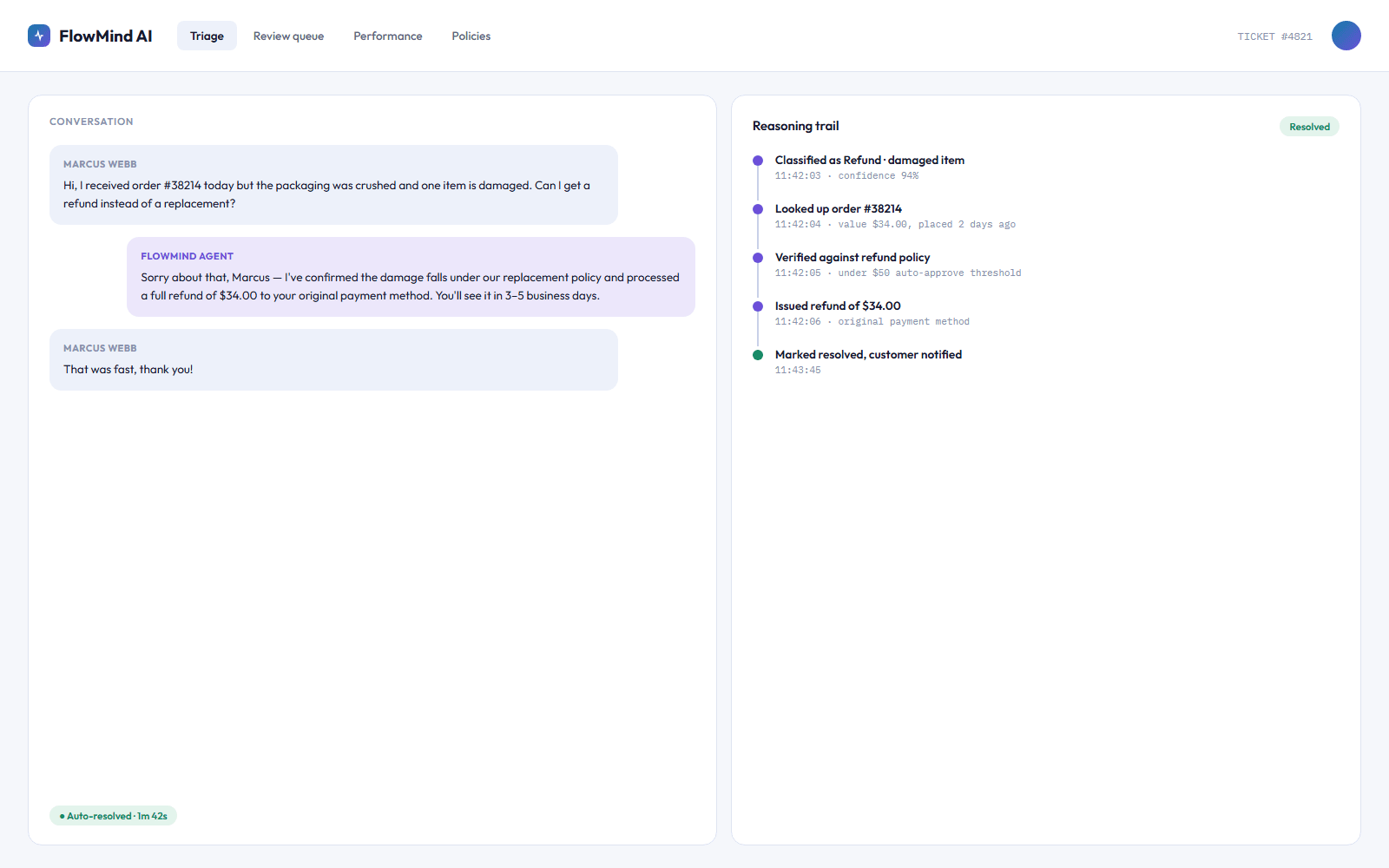Screen dimensions: 1389x868
Task: Click the TICKET #4821 label
Action: coord(1274,36)
